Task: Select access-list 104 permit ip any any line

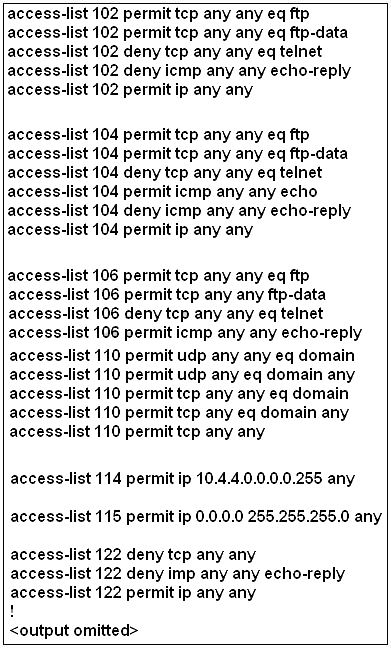Action: [x=130, y=229]
